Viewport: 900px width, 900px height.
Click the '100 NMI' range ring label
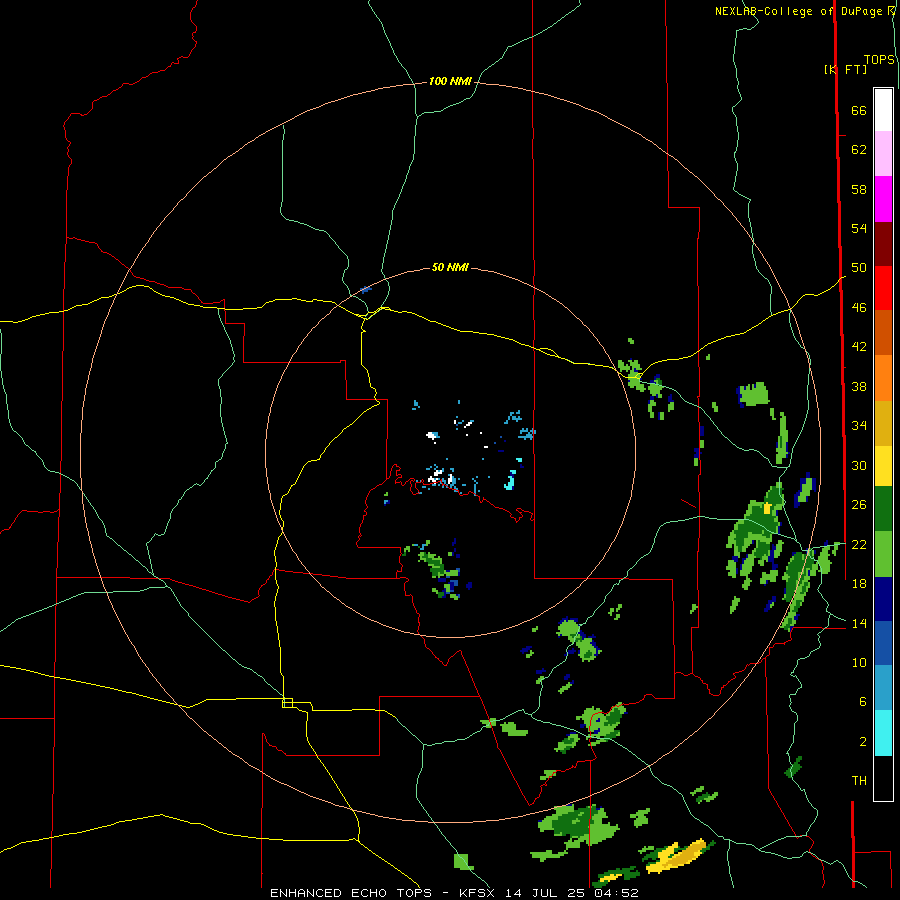450,82
